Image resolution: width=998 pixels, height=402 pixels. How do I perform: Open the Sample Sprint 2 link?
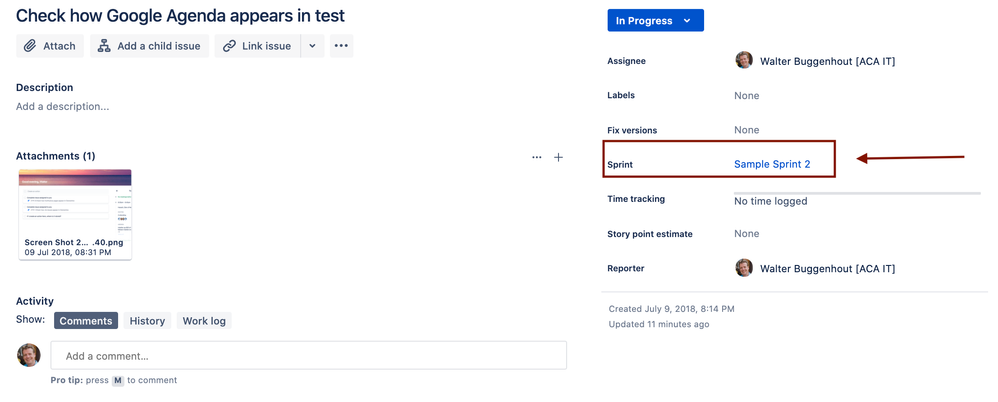772,164
